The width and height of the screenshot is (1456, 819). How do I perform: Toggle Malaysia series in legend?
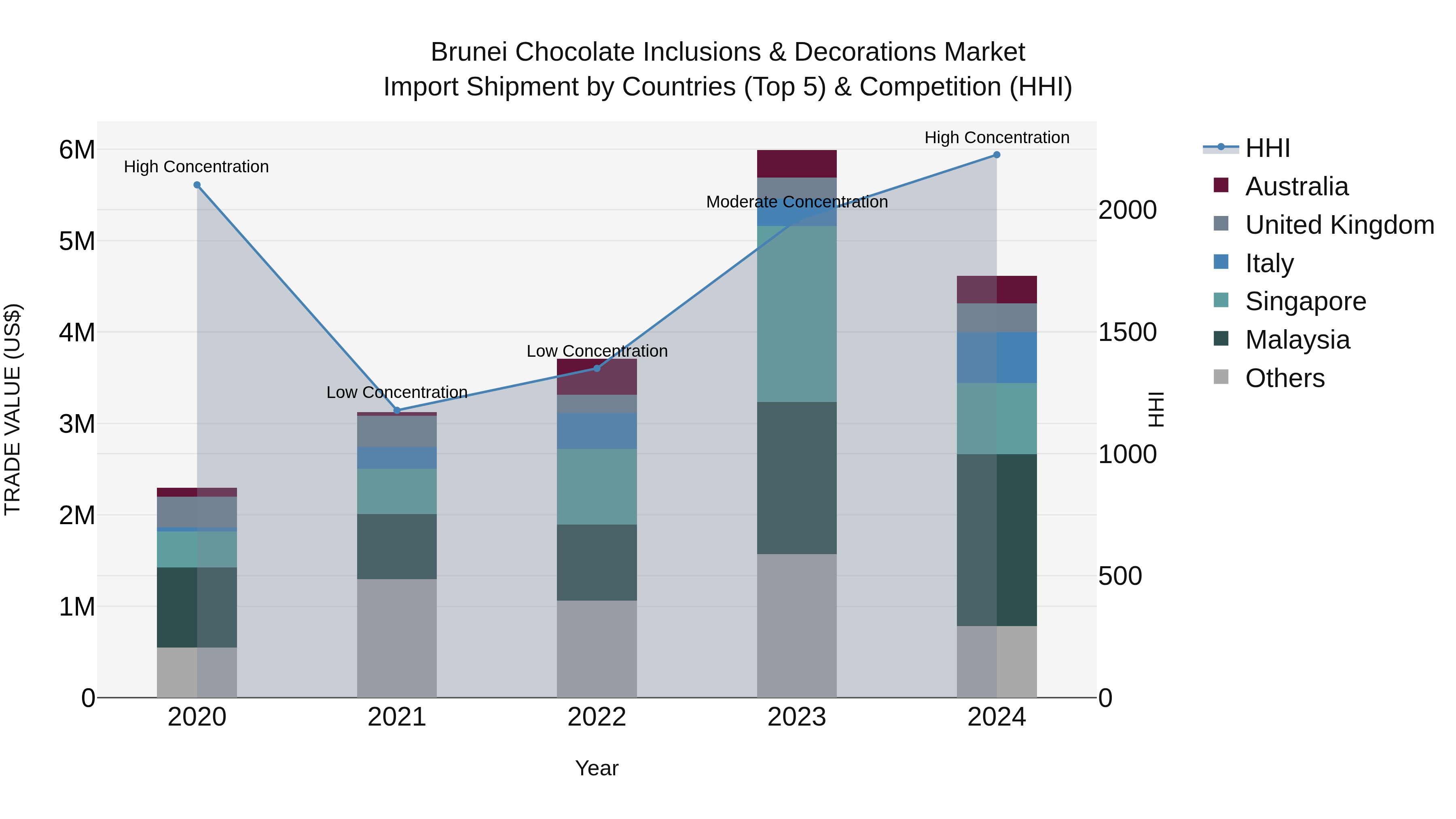1281,340
